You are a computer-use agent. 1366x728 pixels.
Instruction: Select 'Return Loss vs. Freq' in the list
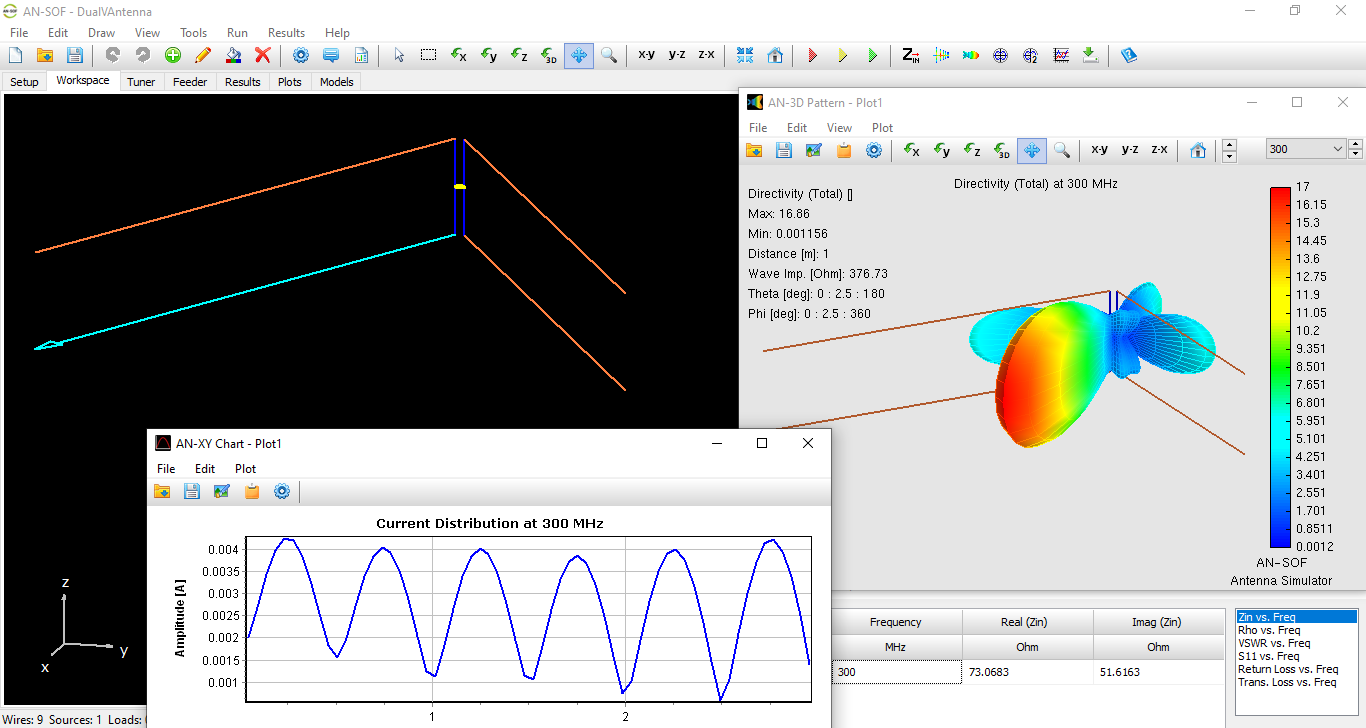point(1288,669)
